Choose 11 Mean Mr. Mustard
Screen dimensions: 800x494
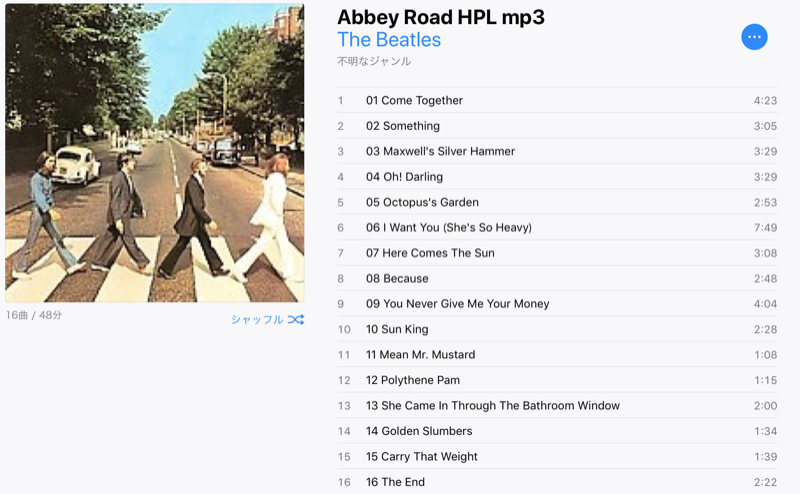(557, 355)
